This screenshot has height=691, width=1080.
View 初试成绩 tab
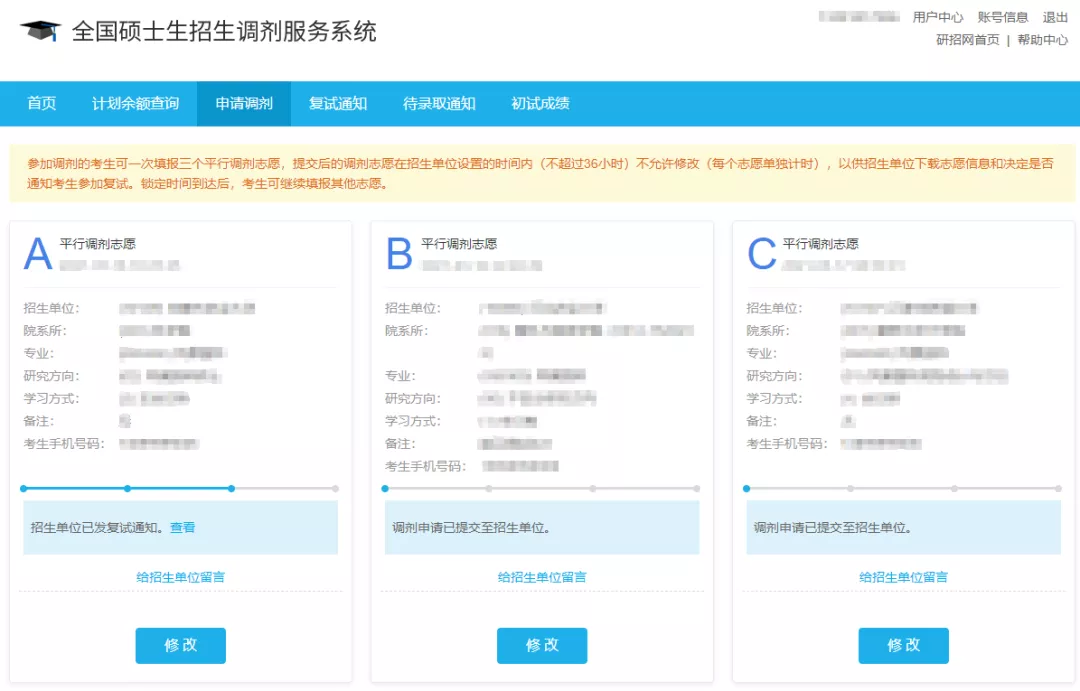[540, 104]
